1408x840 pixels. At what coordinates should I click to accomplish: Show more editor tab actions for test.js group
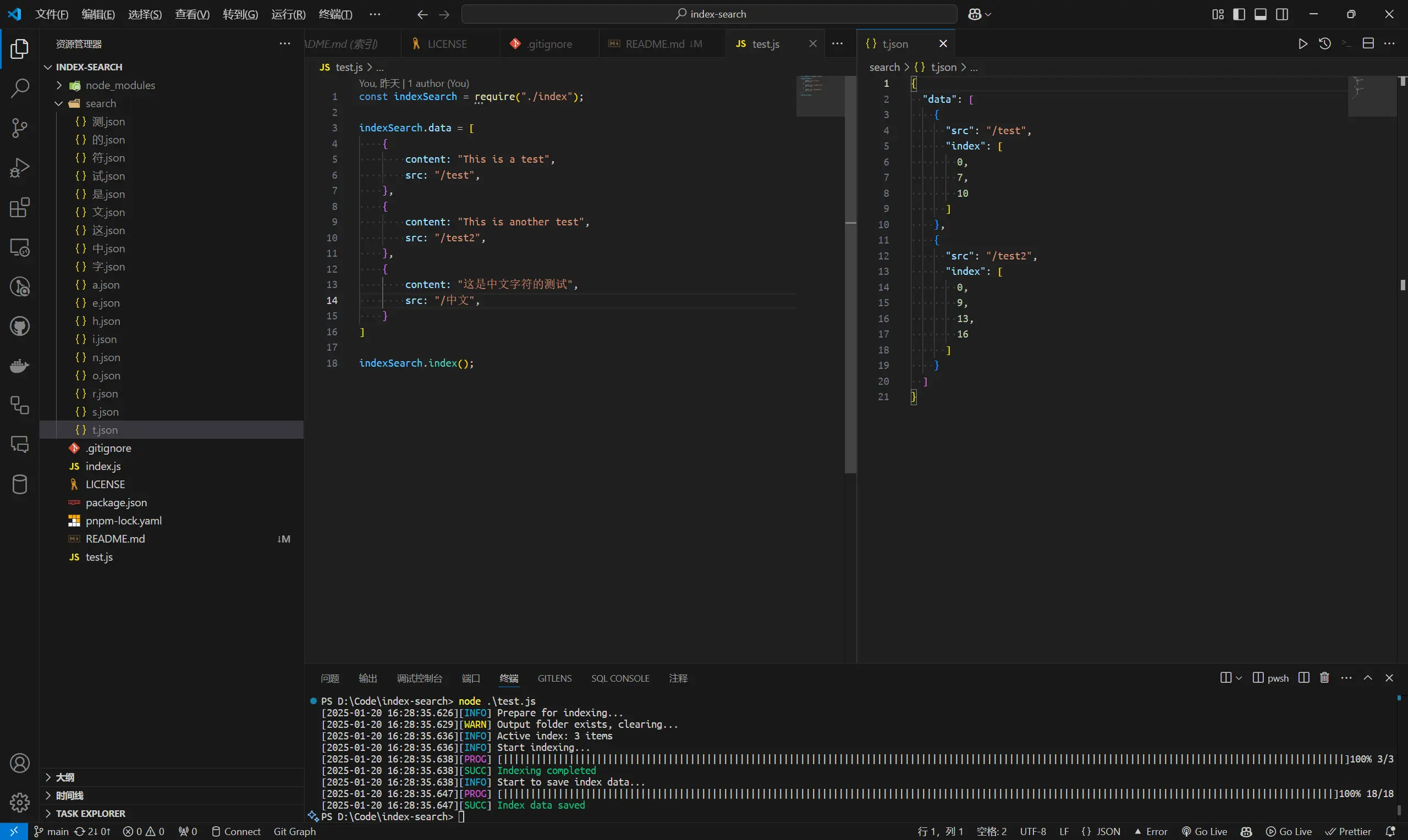(x=837, y=43)
